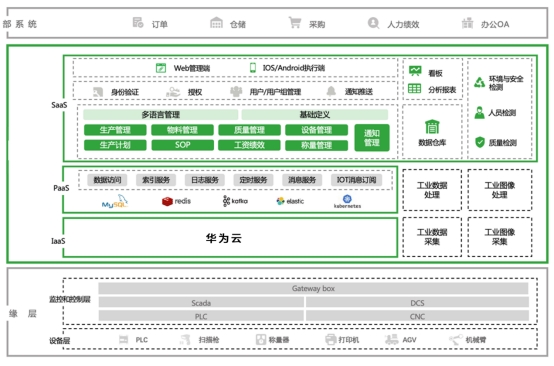Screen dimensions: 554x366
Task: Click the IOS/Android phone icon
Action: [x=253, y=67]
